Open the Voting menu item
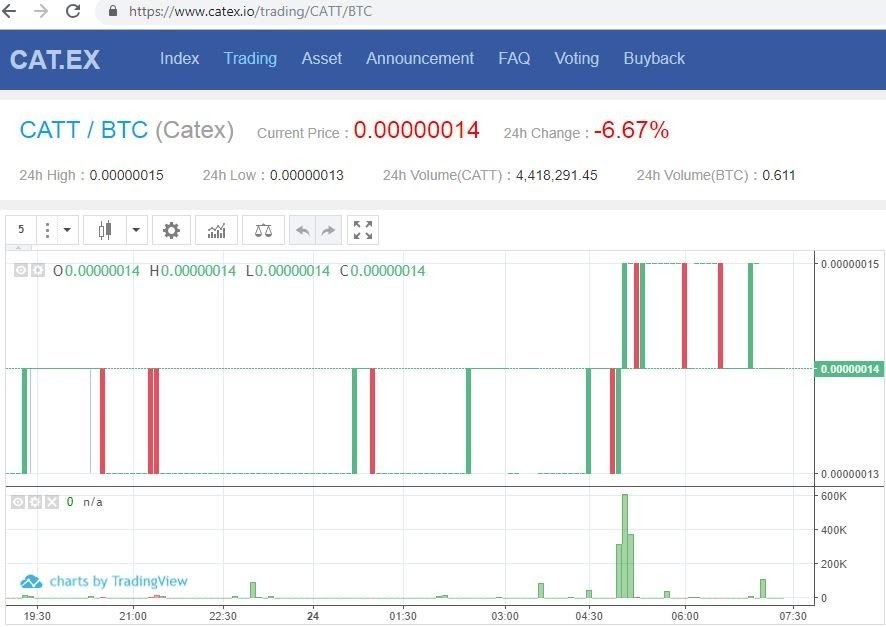Image resolution: width=886 pixels, height=627 pixels. [x=576, y=59]
